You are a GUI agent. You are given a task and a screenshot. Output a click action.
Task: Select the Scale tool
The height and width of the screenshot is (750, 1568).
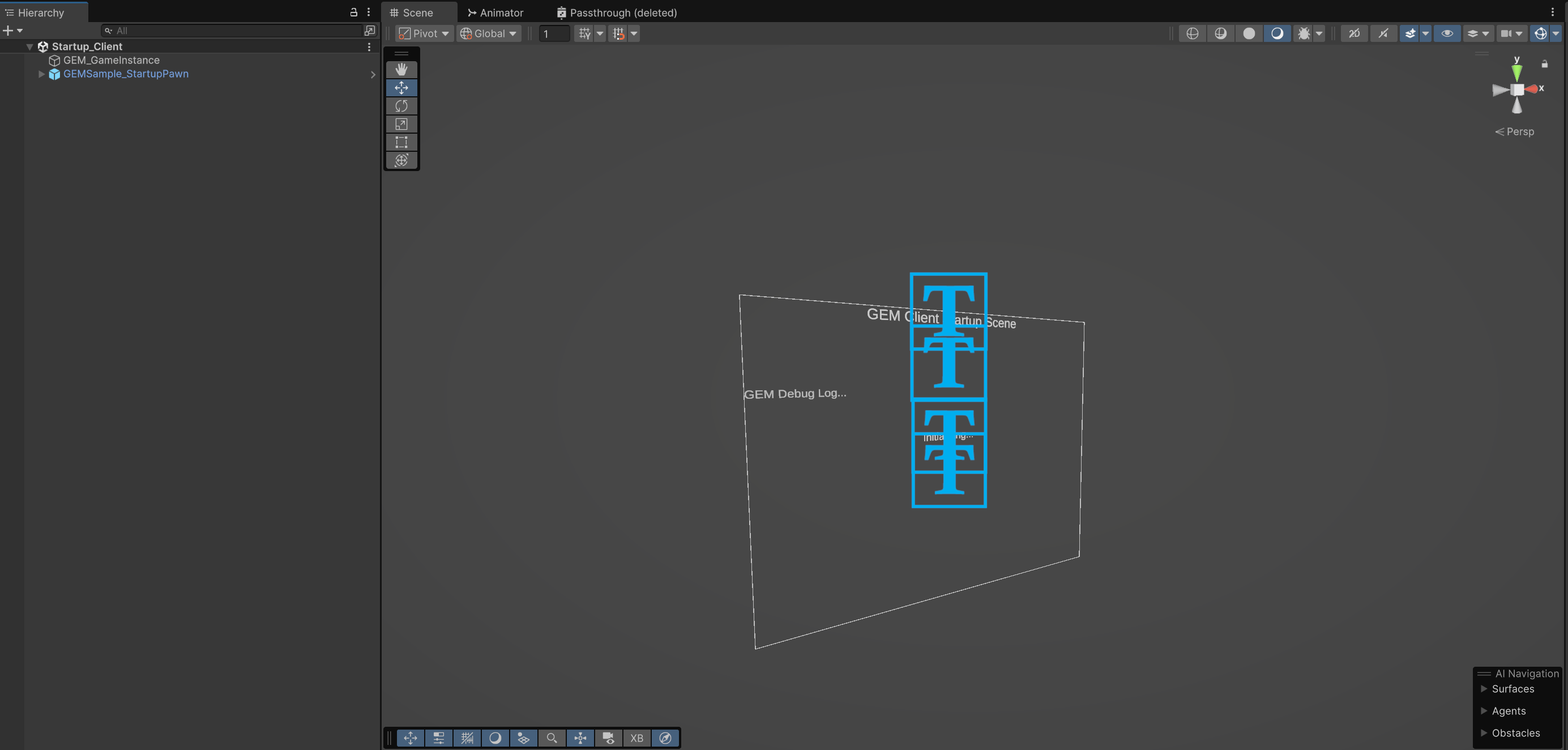(x=401, y=124)
